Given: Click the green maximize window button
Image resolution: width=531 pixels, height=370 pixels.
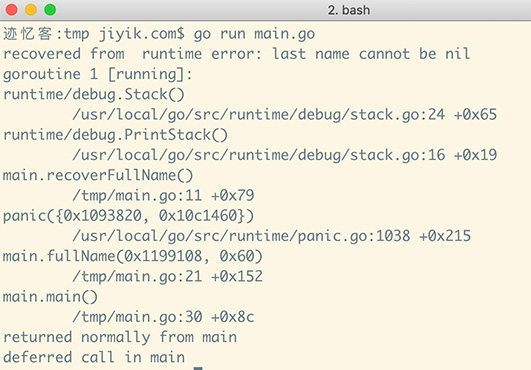Looking at the screenshot, I should [x=50, y=9].
